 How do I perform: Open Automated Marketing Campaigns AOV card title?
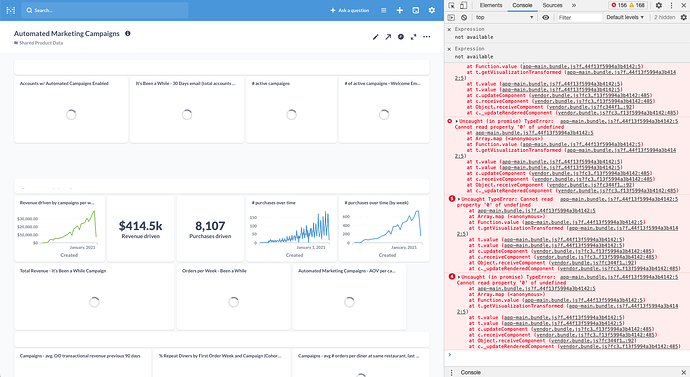click(347, 271)
